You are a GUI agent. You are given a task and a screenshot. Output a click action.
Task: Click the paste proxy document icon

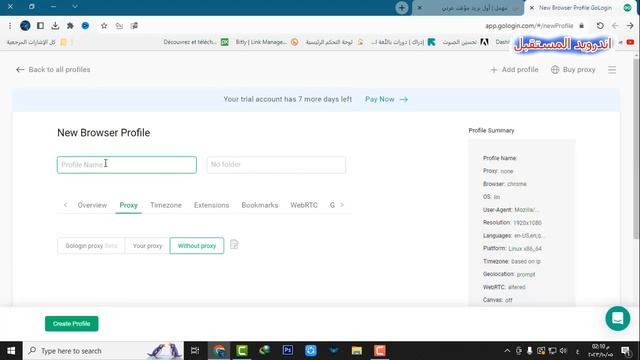[234, 244]
